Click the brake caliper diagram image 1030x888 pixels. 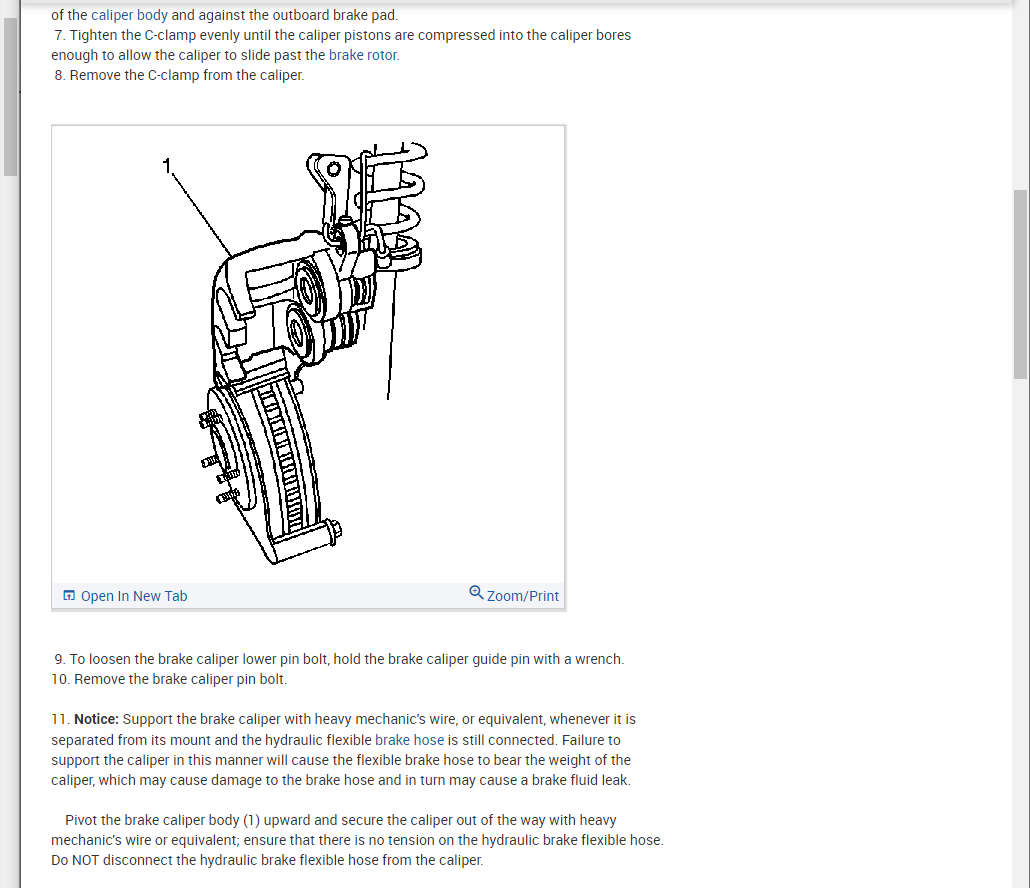[308, 354]
